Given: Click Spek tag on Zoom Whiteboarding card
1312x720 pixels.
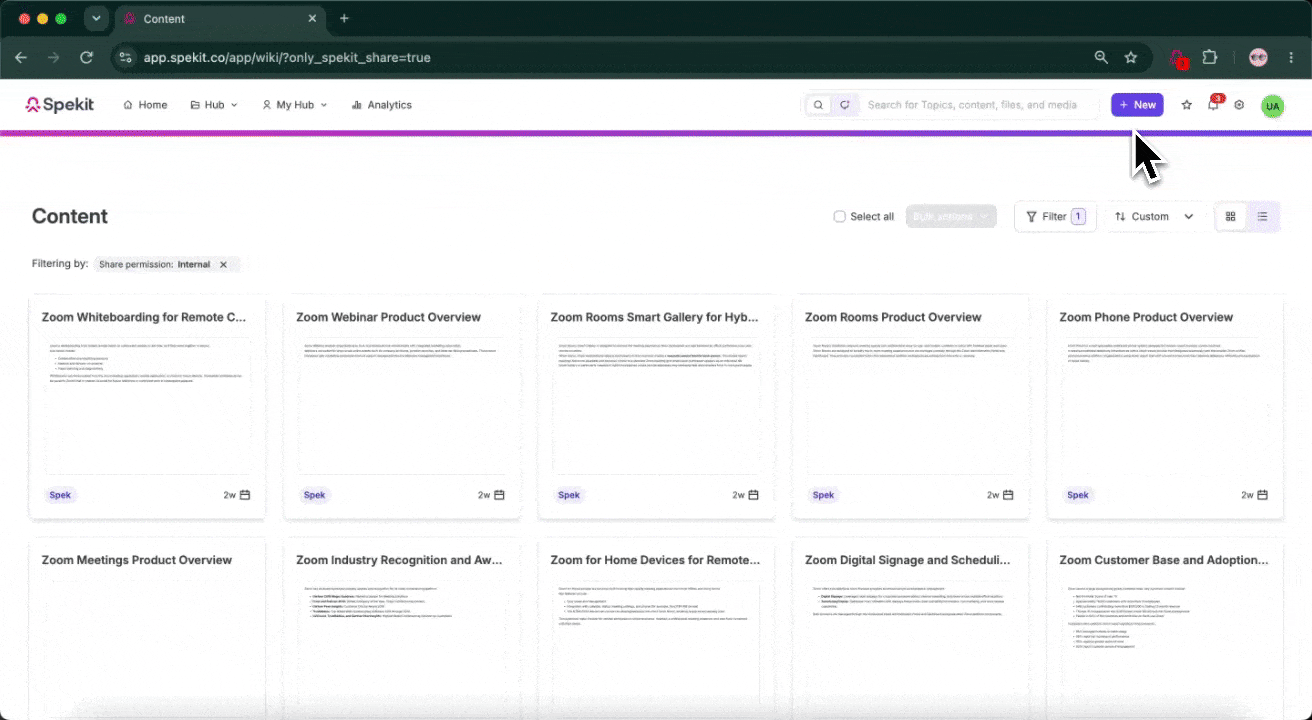Looking at the screenshot, I should point(61,495).
